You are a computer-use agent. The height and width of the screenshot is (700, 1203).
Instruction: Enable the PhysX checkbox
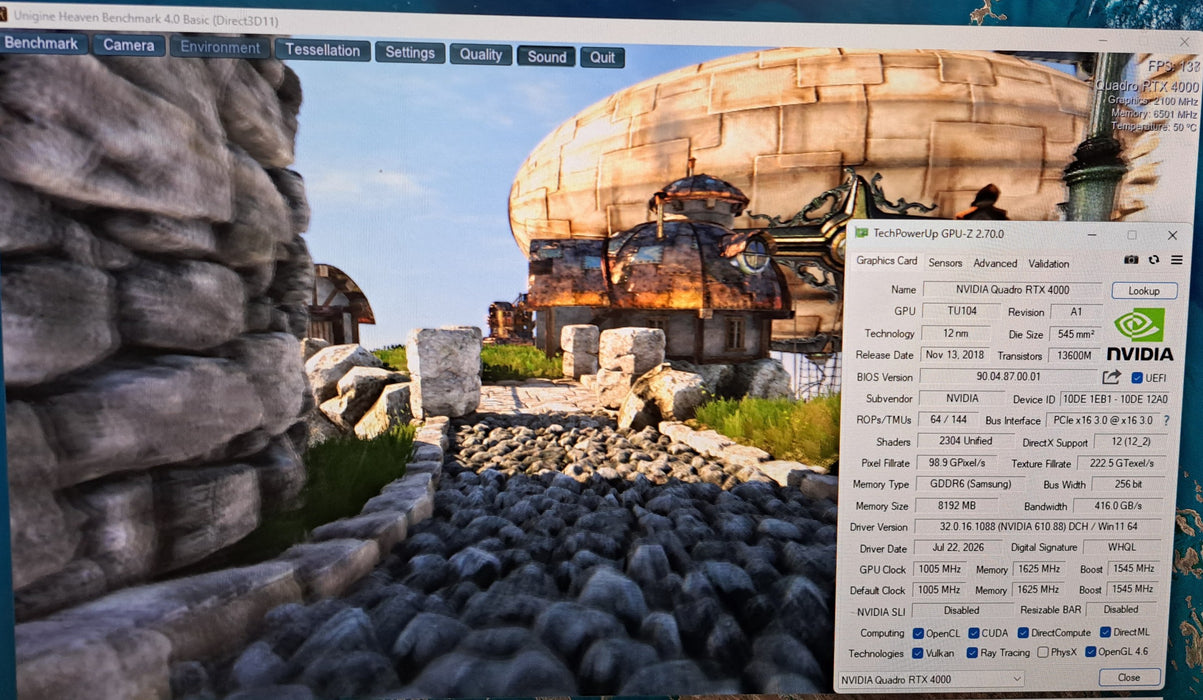(1043, 653)
